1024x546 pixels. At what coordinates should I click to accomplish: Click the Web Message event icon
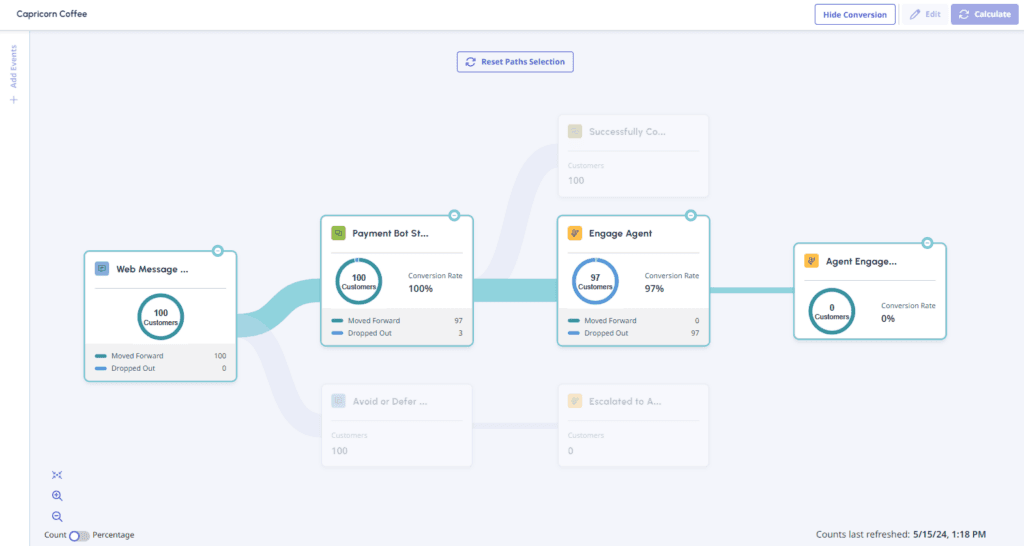point(102,269)
